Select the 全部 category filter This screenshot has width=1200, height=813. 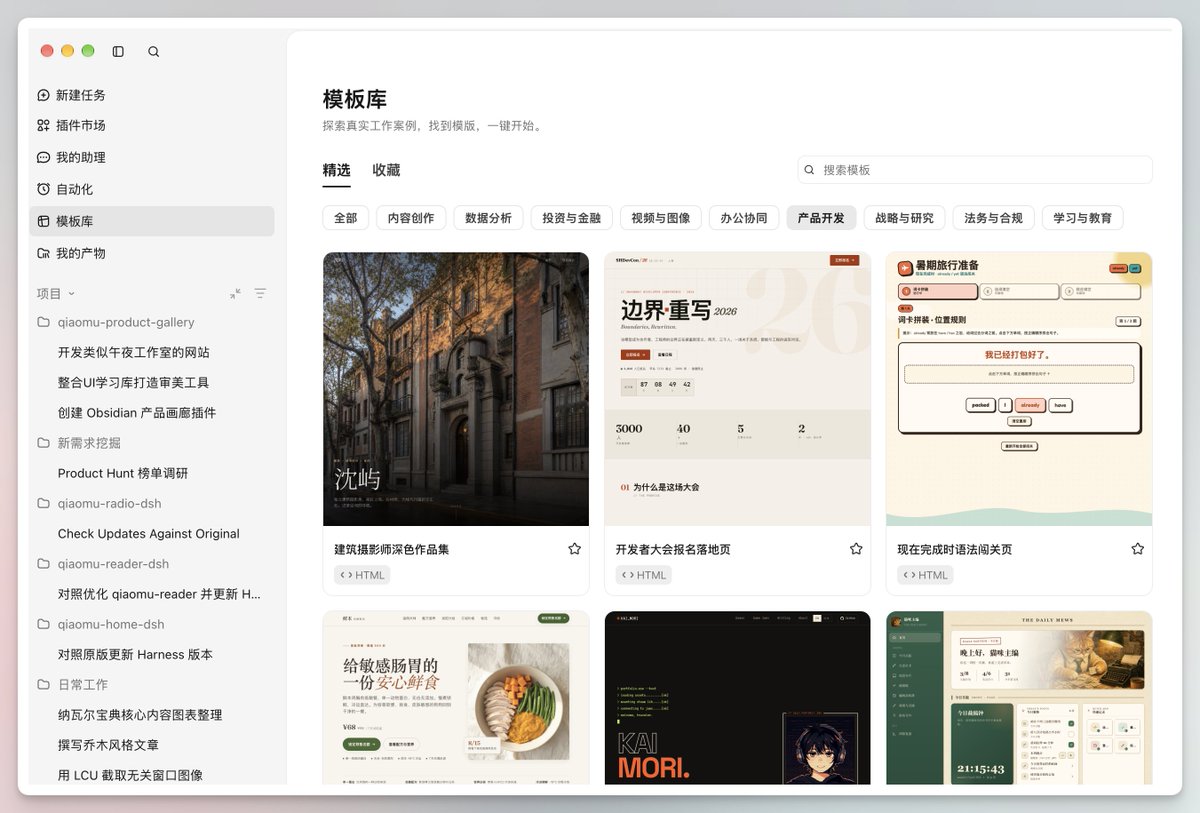click(346, 218)
